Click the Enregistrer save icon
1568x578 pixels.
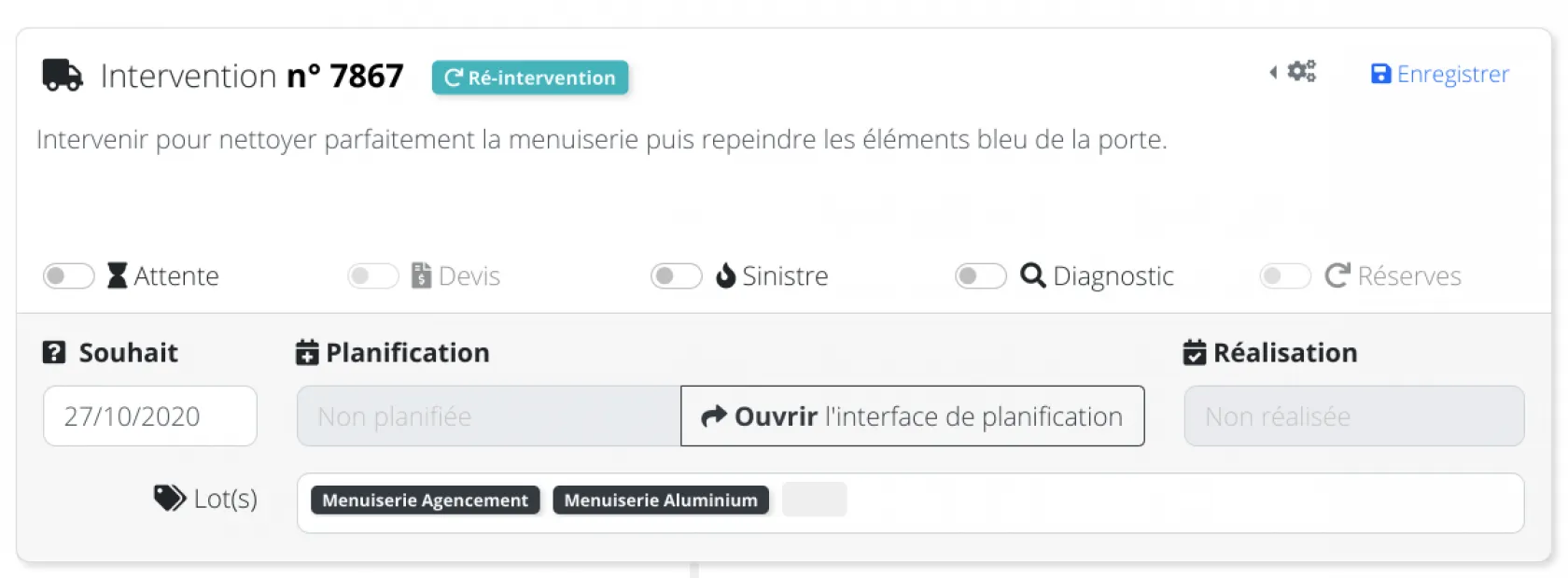coord(1380,74)
